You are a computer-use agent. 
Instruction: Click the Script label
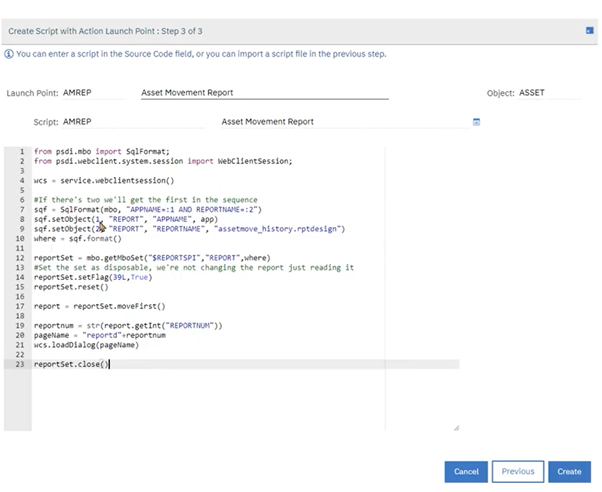tap(46, 122)
